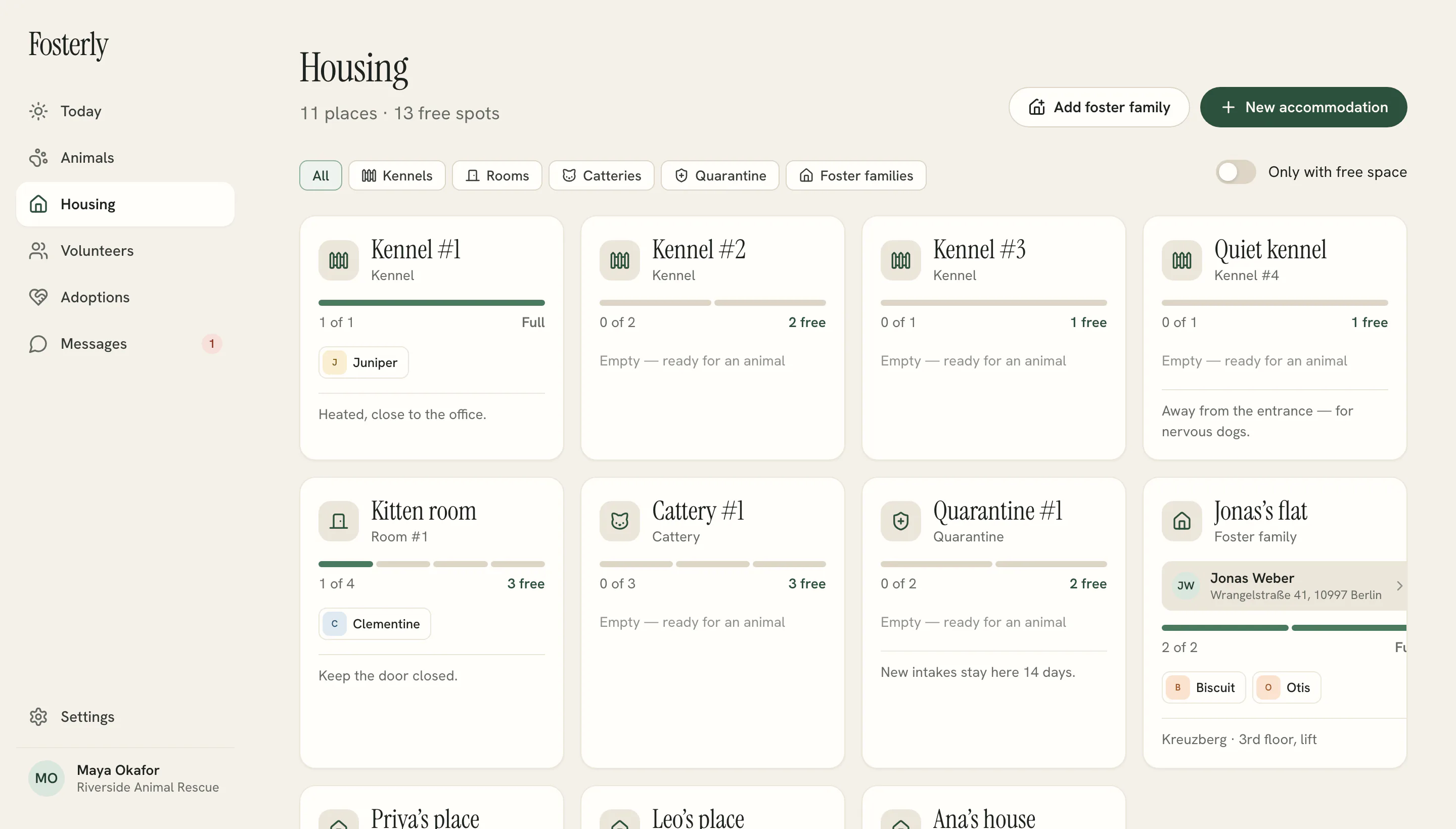Click the Housing home icon in sidebar
Viewport: 1456px width, 829px height.
coord(38,204)
